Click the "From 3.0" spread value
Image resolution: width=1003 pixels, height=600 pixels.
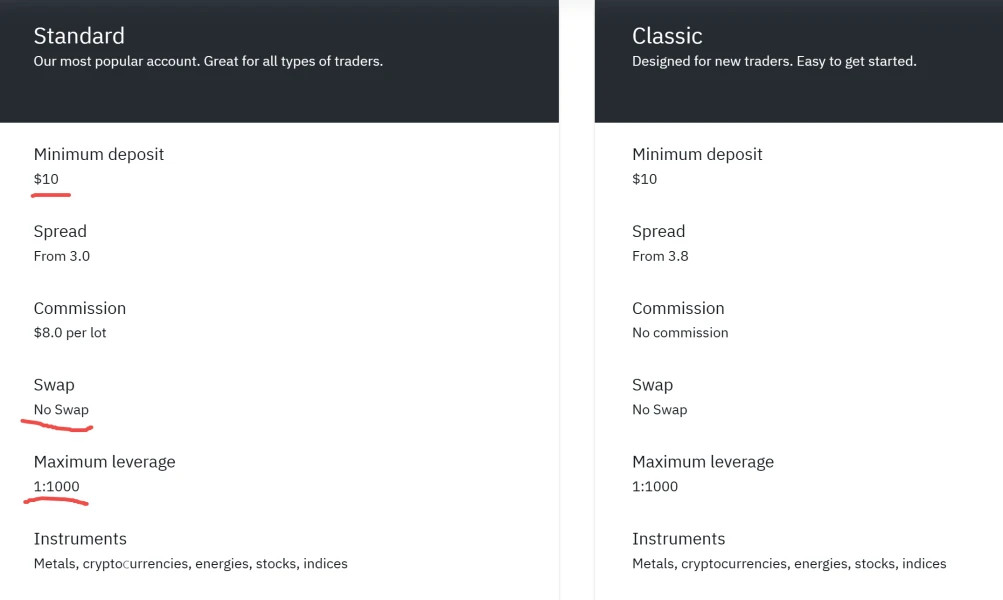[x=62, y=256]
